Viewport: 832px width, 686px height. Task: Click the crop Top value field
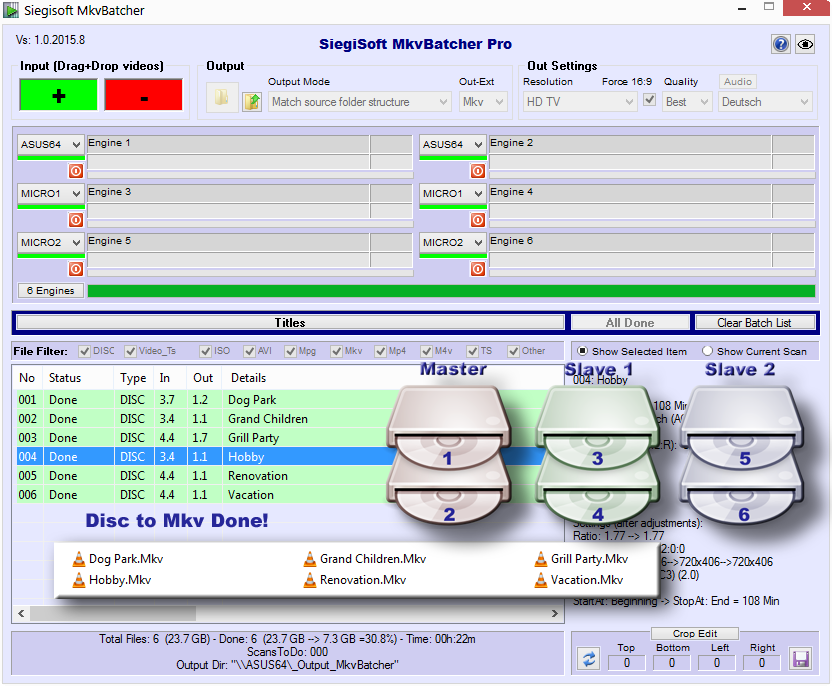[x=627, y=663]
